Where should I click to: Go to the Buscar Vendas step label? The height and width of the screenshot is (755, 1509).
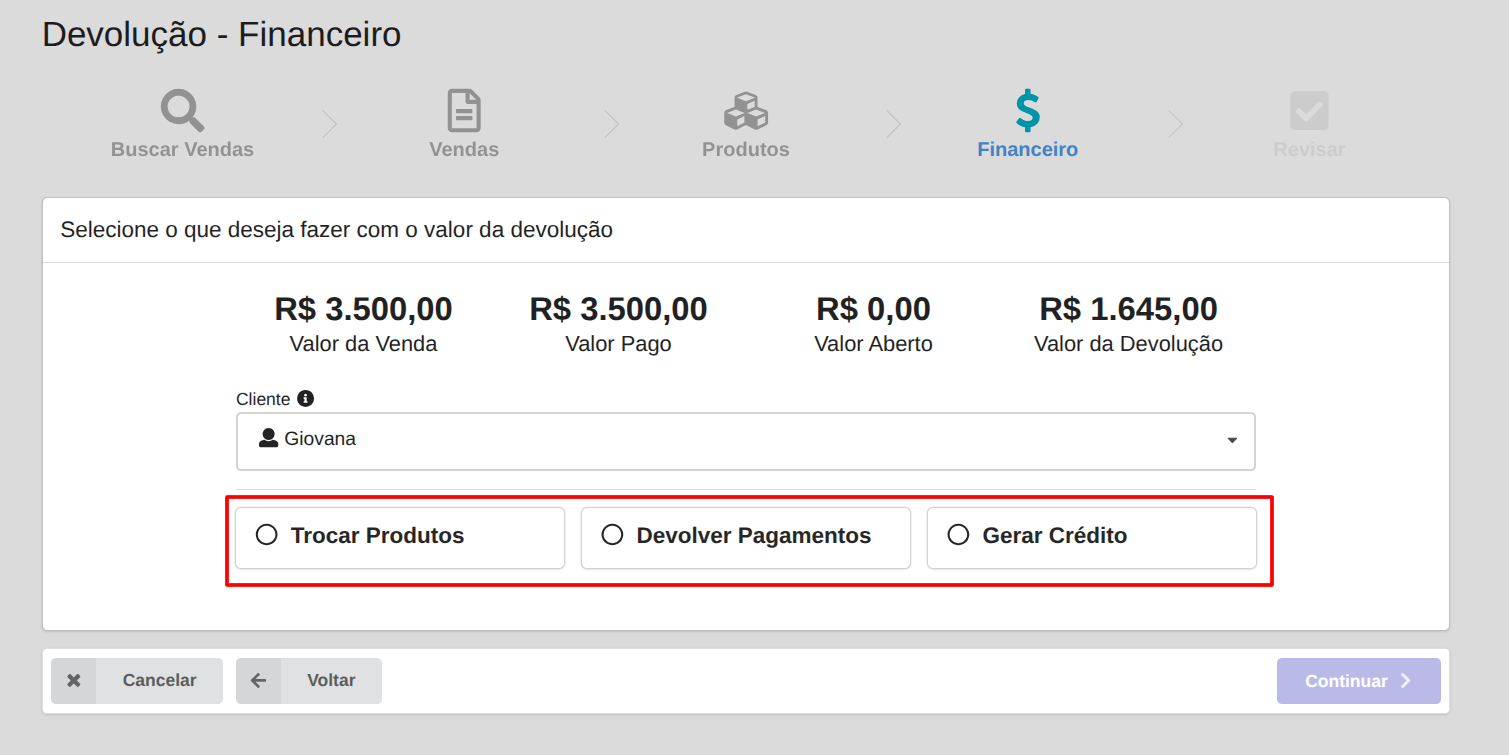pos(182,150)
